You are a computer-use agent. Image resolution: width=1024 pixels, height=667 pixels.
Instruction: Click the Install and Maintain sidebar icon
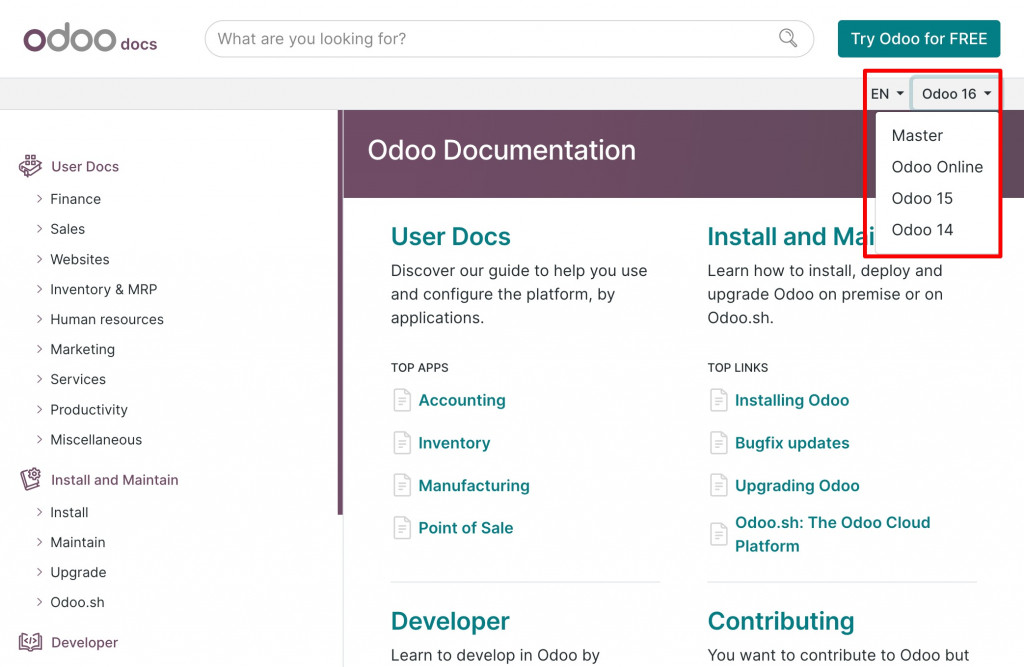[30, 479]
